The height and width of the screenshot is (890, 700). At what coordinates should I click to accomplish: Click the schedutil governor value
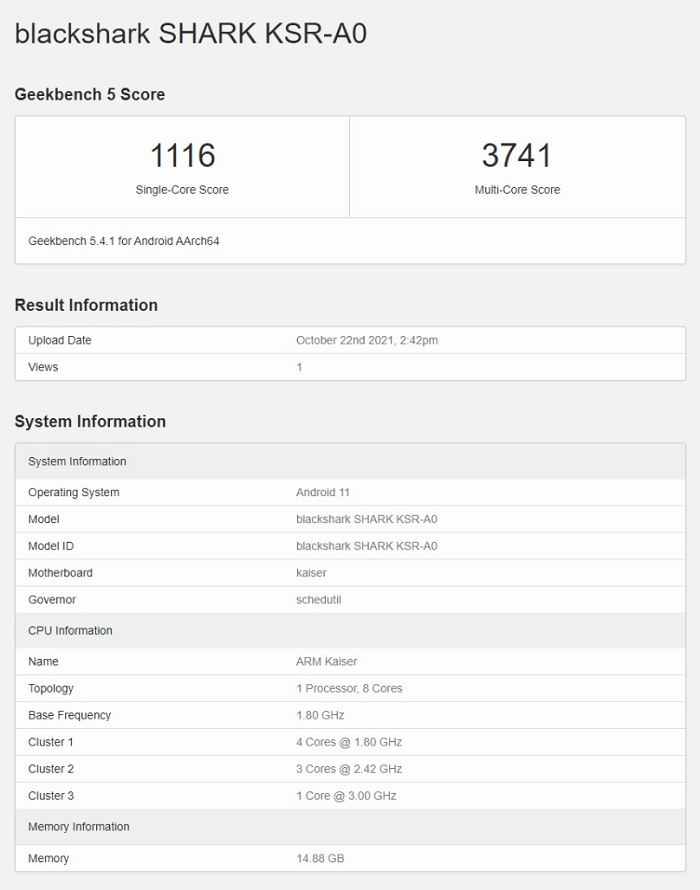coord(319,600)
